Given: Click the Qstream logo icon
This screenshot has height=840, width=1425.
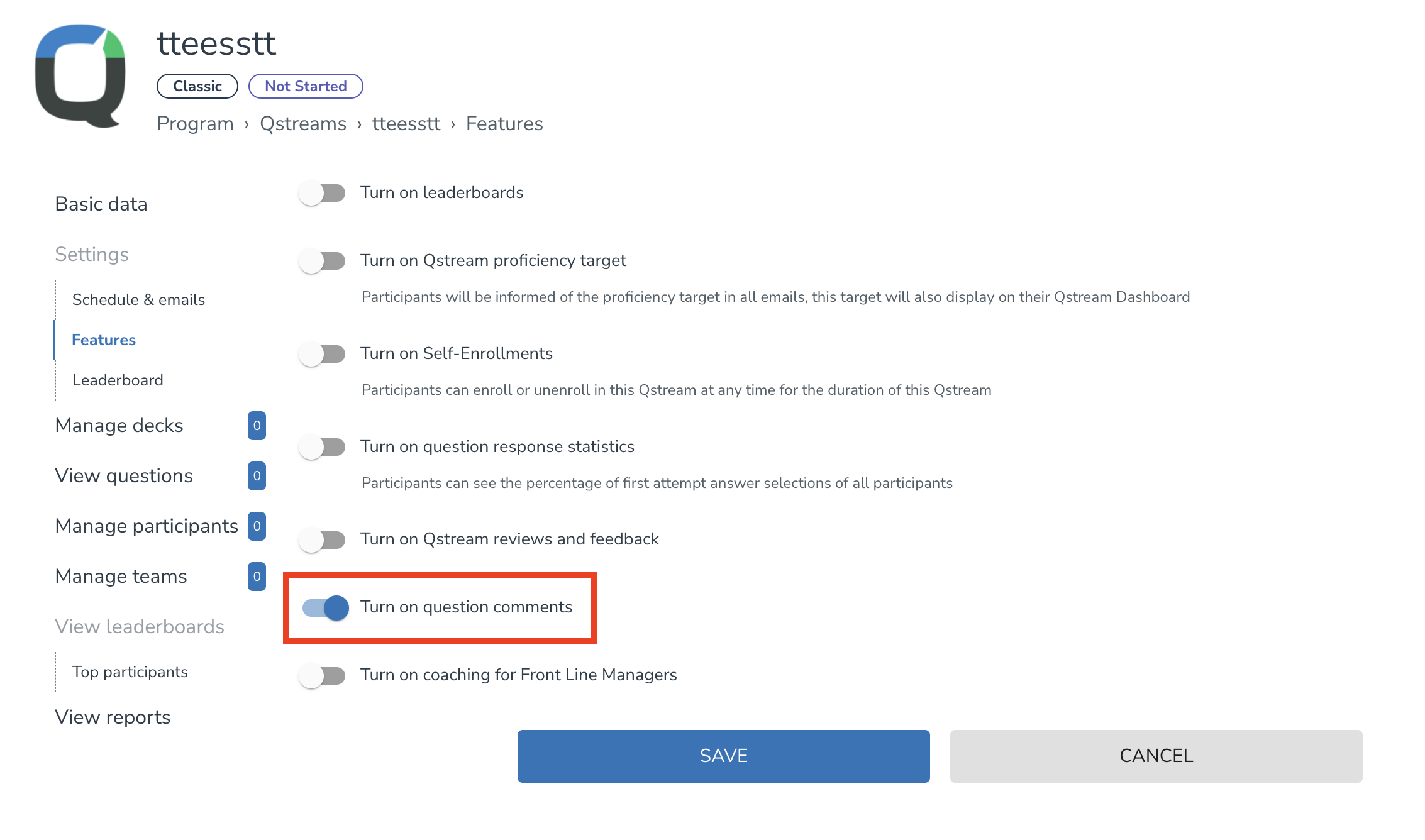Looking at the screenshot, I should coord(80,75).
